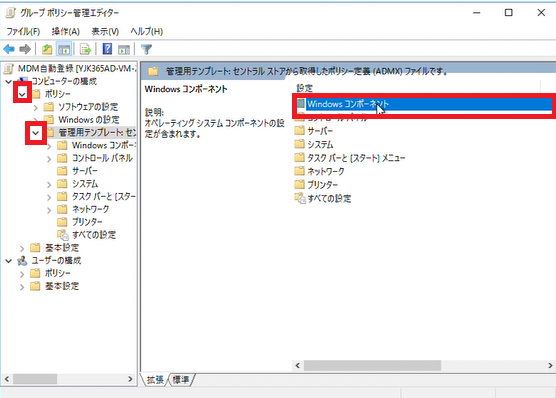Viewport: 556px width, 398px height.
Task: Expand ネットワーク in the tree
Action: pyautogui.click(x=49, y=210)
